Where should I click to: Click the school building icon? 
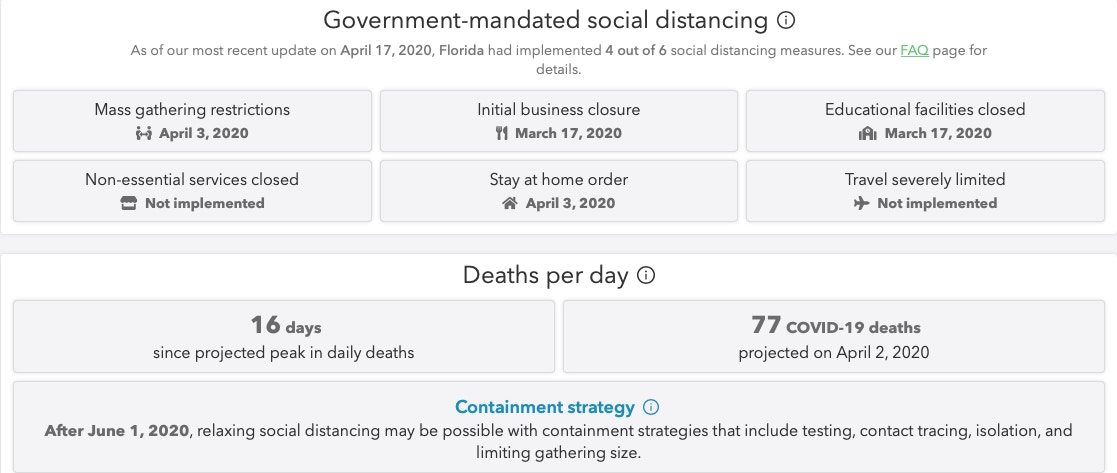pyautogui.click(x=867, y=133)
